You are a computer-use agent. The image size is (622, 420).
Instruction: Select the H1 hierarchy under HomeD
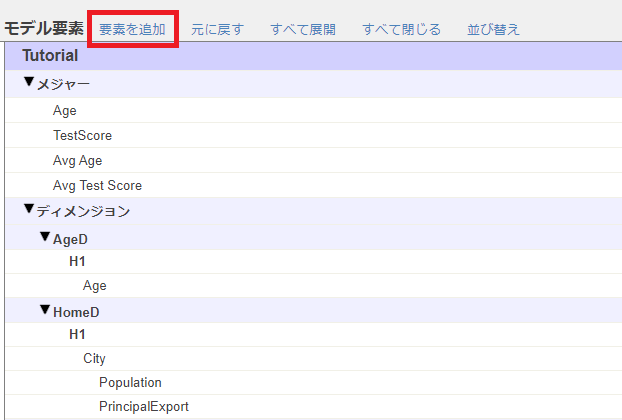pos(77,334)
